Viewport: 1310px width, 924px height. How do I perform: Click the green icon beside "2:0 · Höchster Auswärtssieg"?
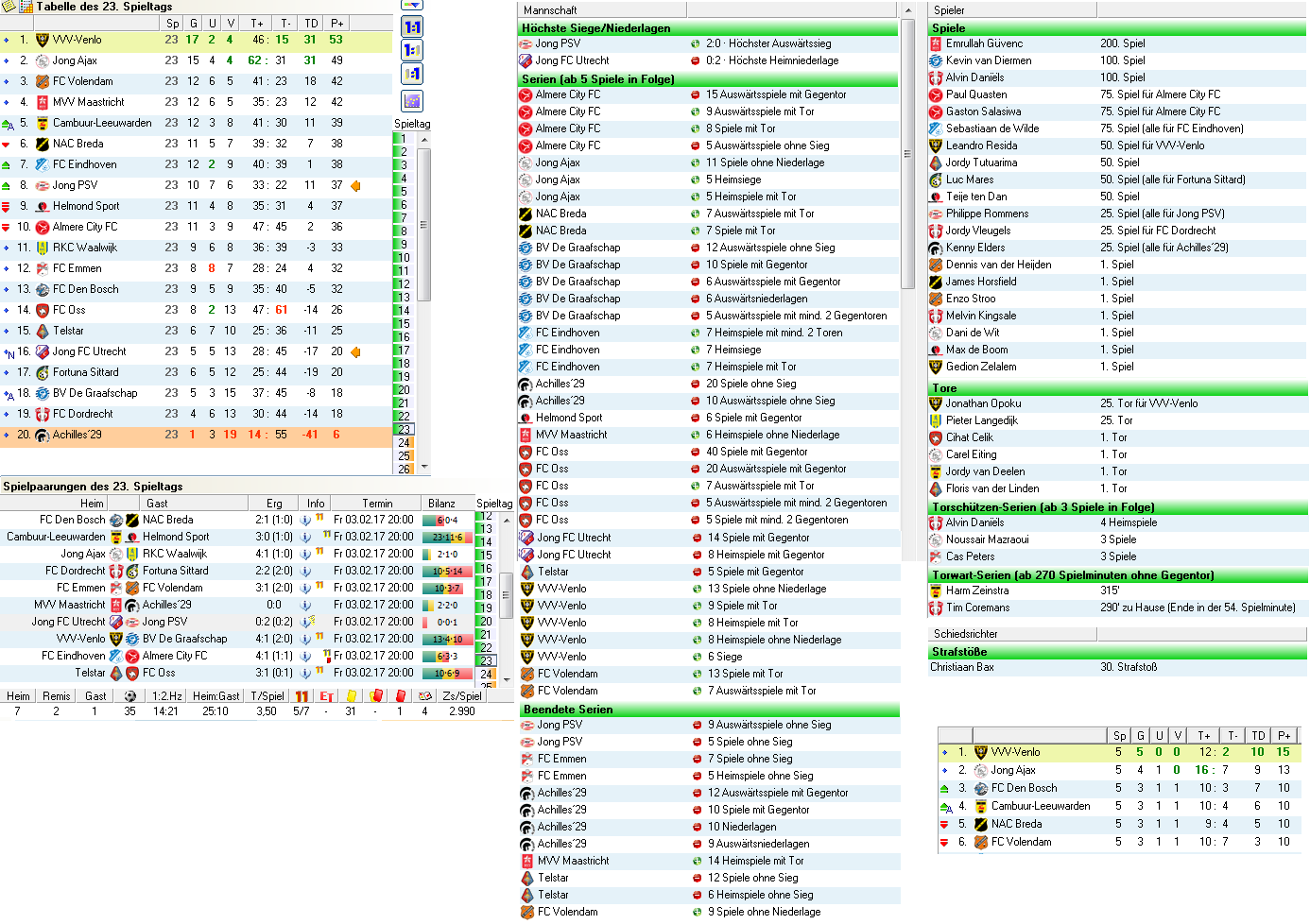(695, 43)
